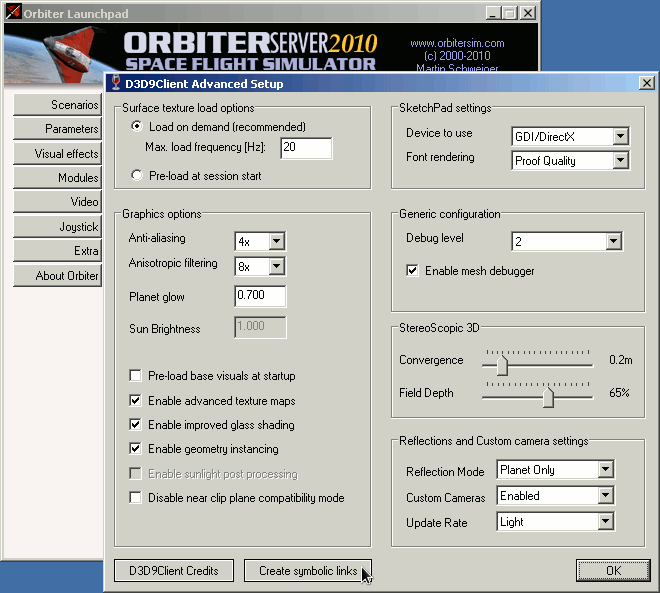
Task: Open About Orbiter in Launchpad
Action: click(x=58, y=276)
